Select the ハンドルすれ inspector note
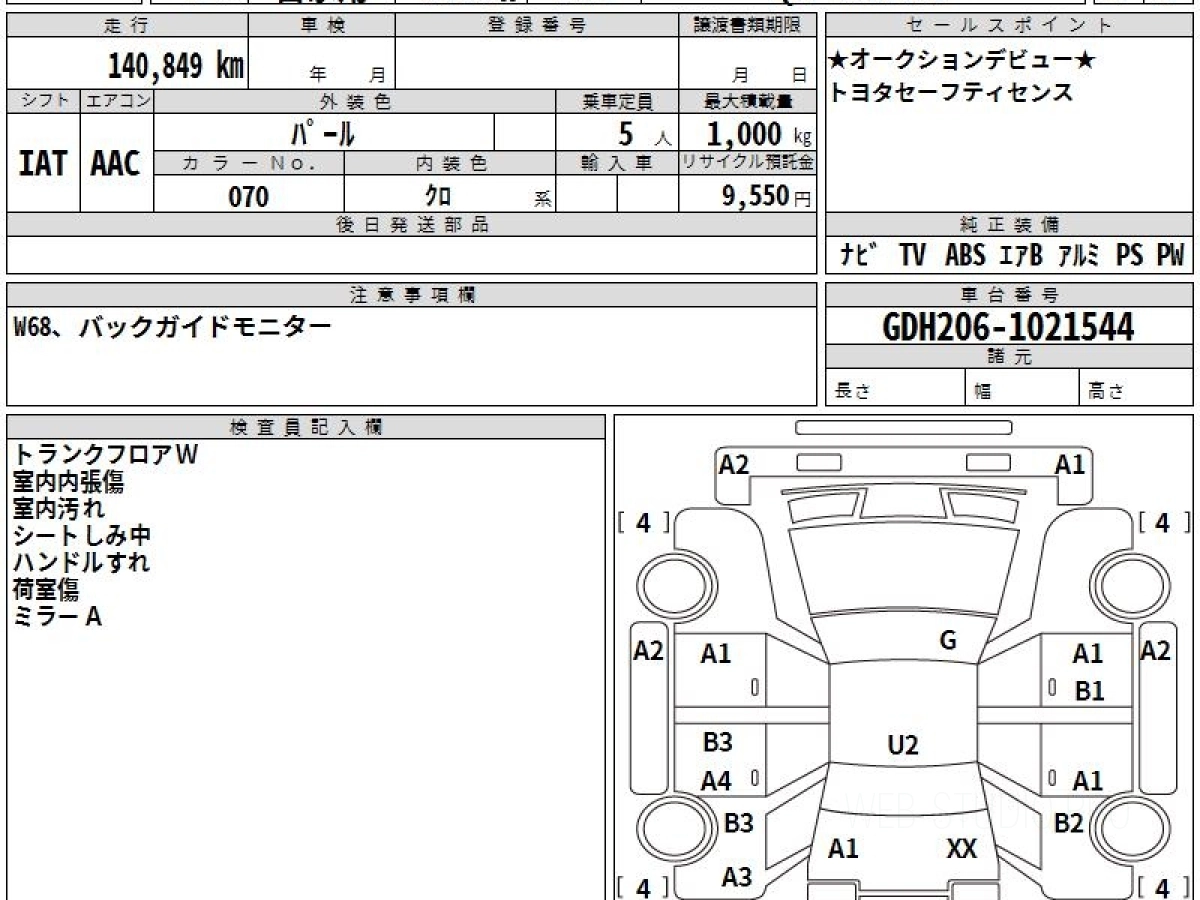Screen dimensions: 1200x900 [82, 562]
